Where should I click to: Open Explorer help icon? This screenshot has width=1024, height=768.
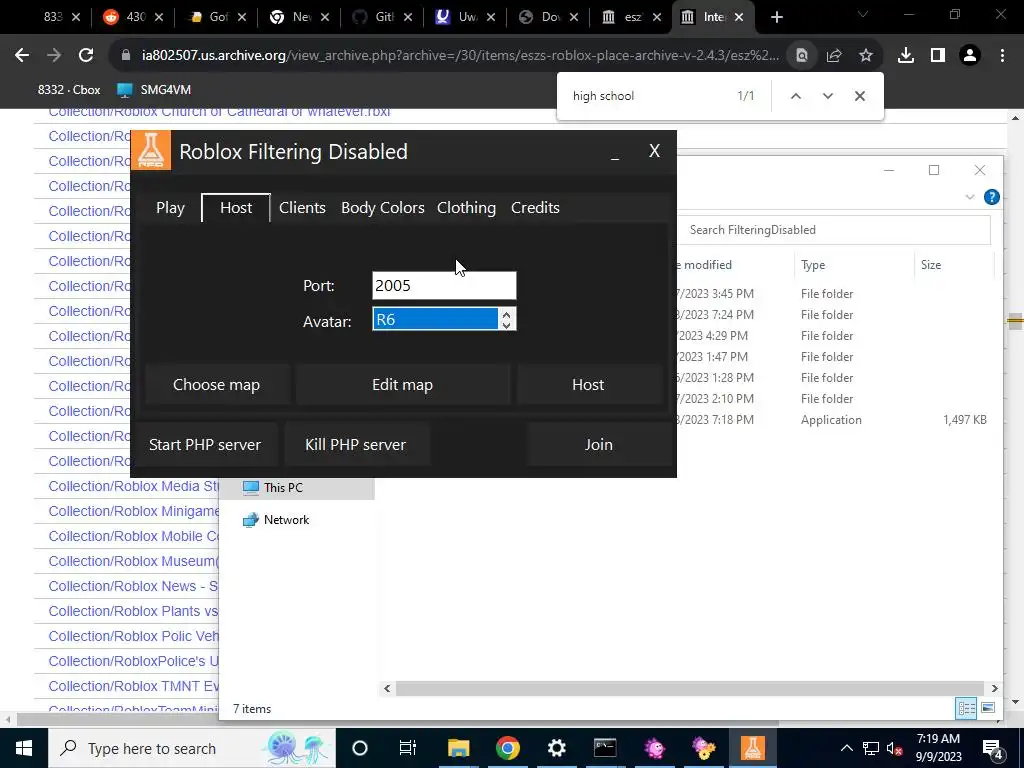(x=991, y=197)
